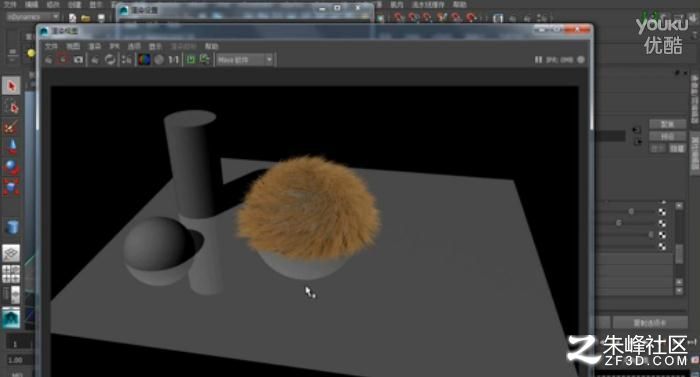Pause IPR tuning with pause button
This screenshot has height=377, width=700.
point(538,59)
